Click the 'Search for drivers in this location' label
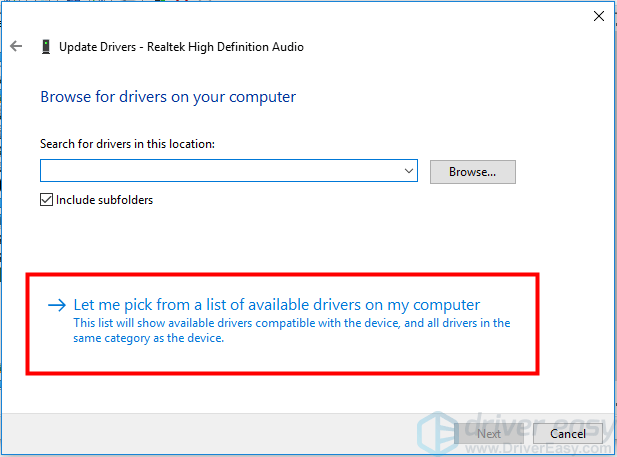 pos(127,144)
